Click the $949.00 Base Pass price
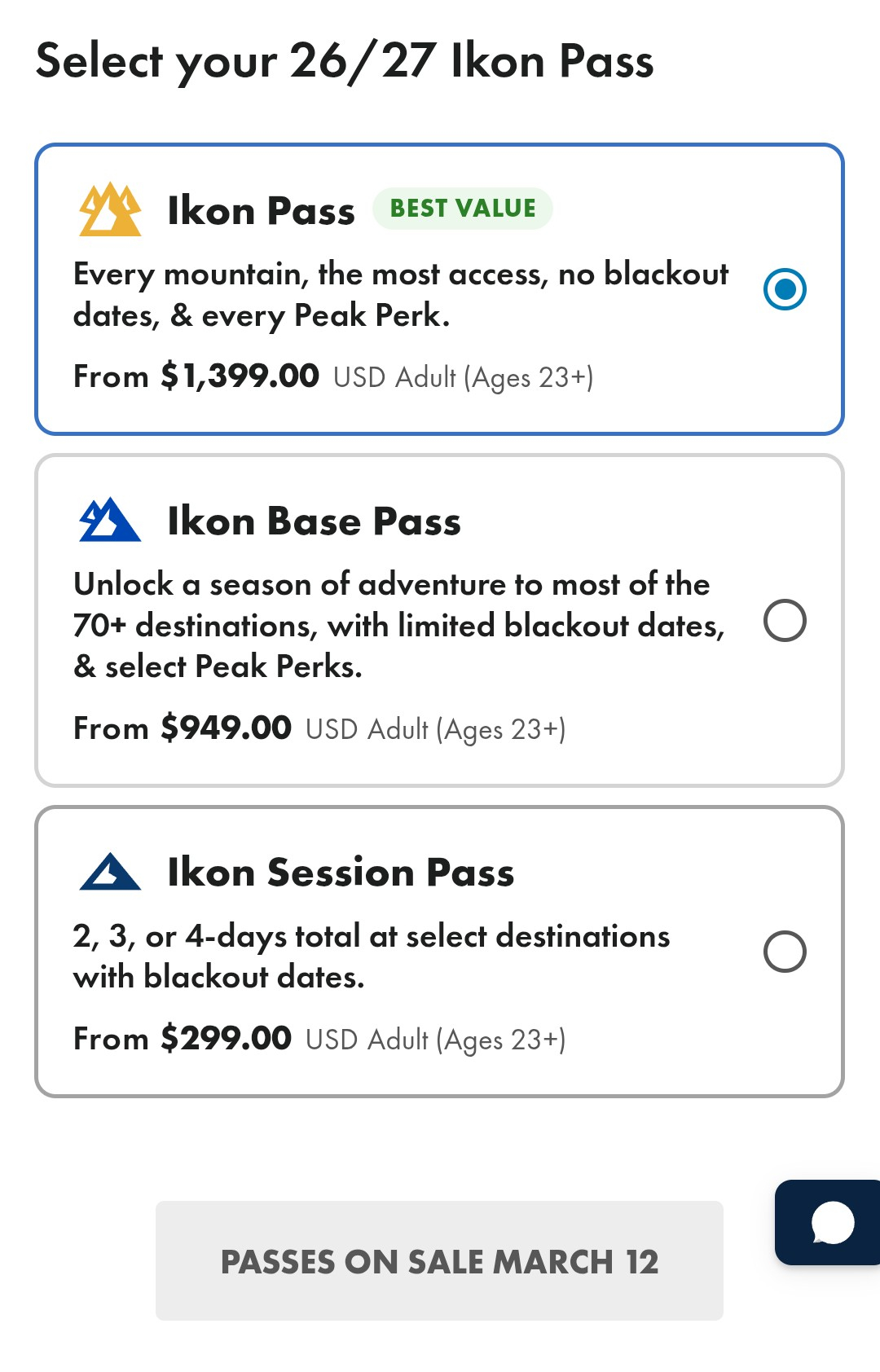Screen dimensions: 880x1372 click(226, 728)
